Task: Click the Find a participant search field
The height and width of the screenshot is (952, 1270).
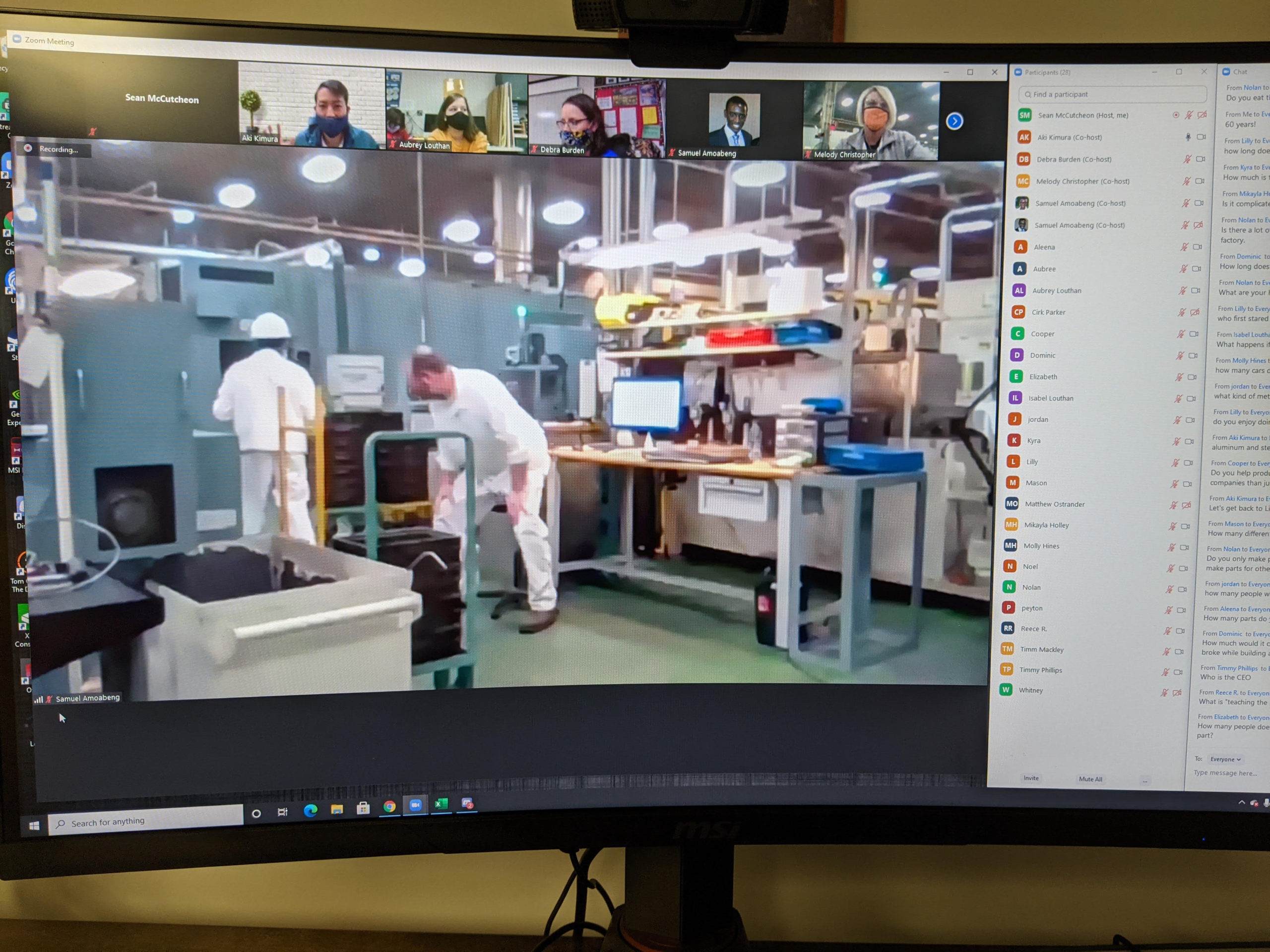Action: point(1112,94)
